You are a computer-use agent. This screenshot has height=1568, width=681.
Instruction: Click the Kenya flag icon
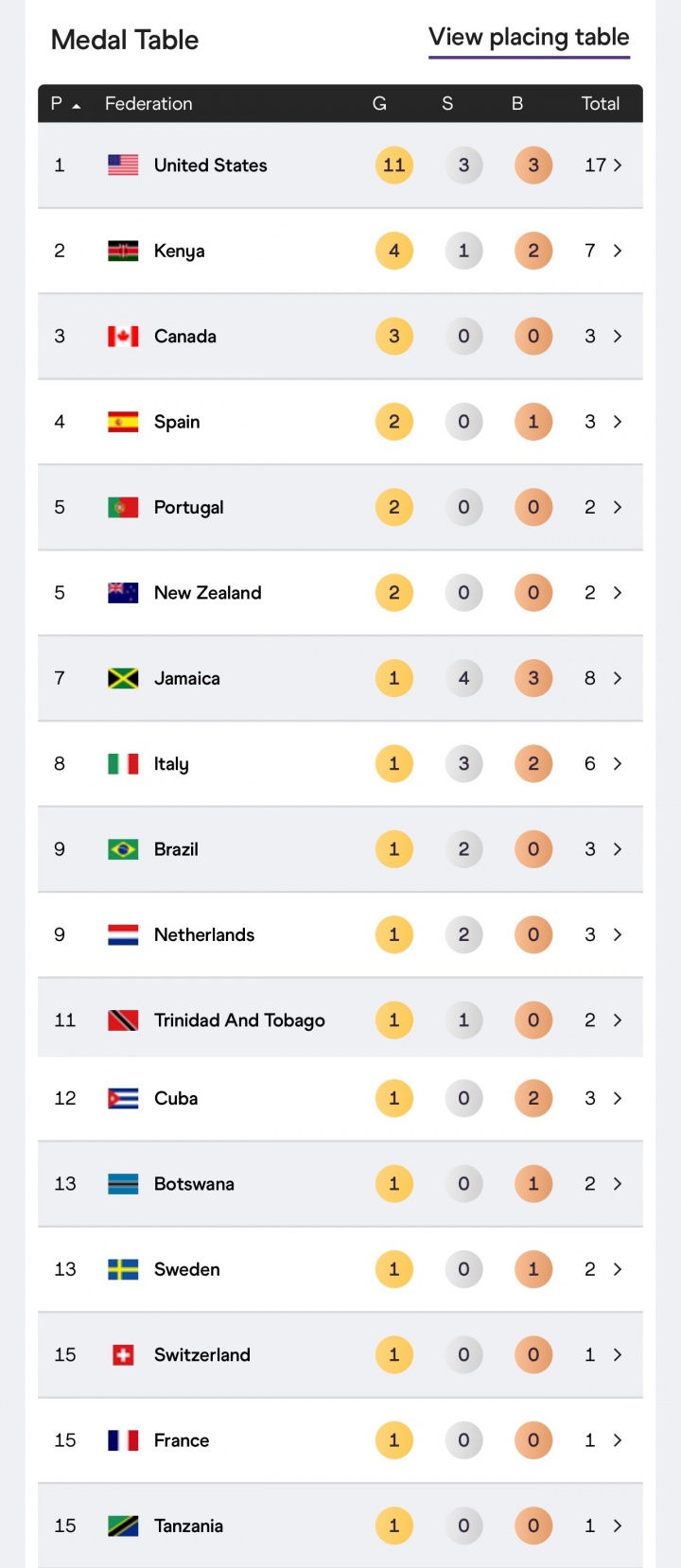(x=123, y=251)
